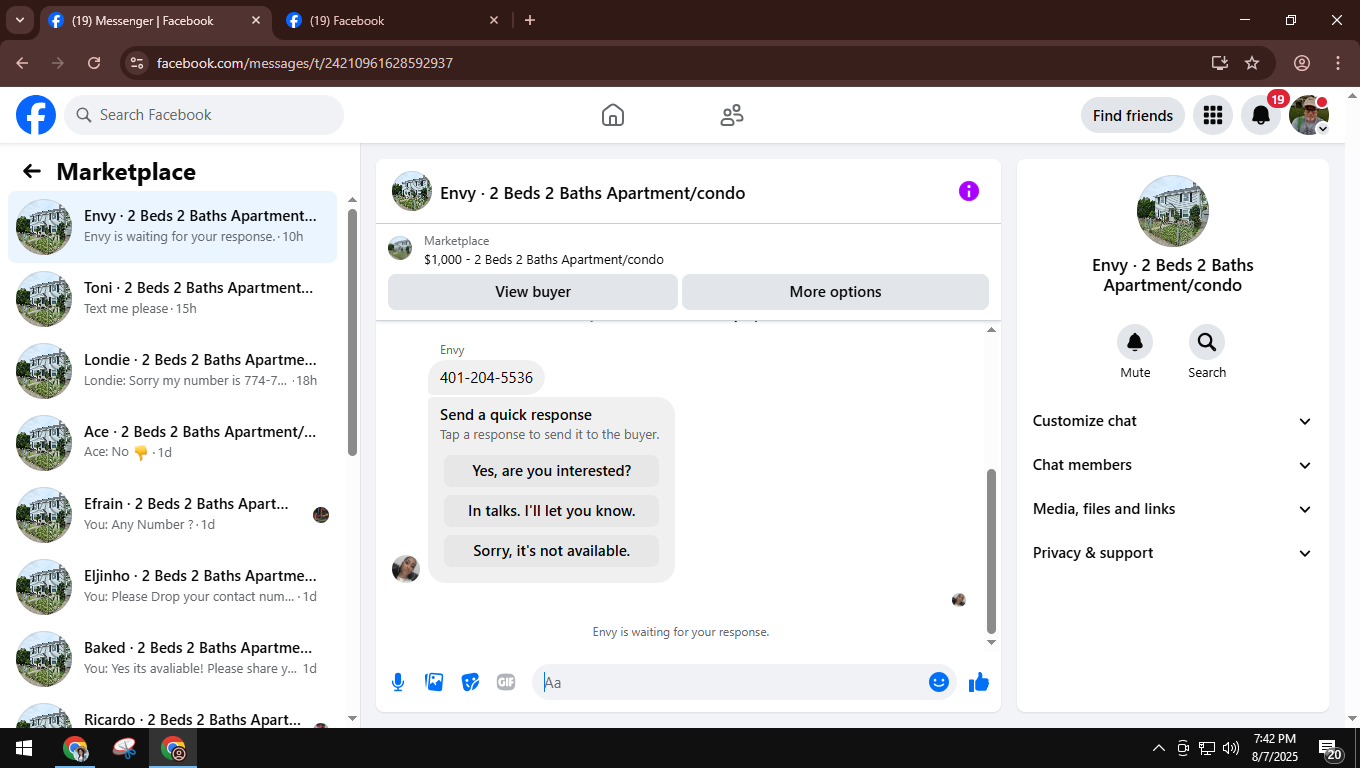Viewport: 1360px width, 768px height.
Task: Open the Envy conversation in chat list
Action: (173, 227)
